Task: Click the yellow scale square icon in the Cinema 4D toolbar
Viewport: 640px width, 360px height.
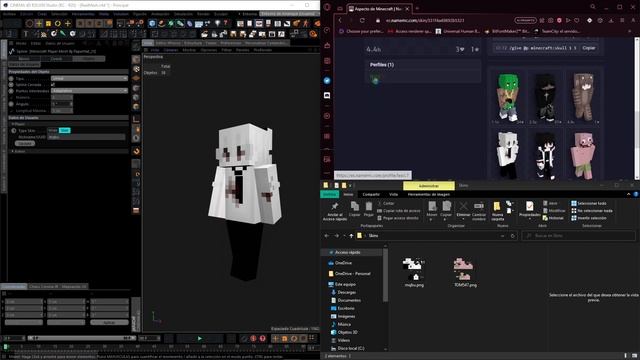Action: [x=48, y=24]
